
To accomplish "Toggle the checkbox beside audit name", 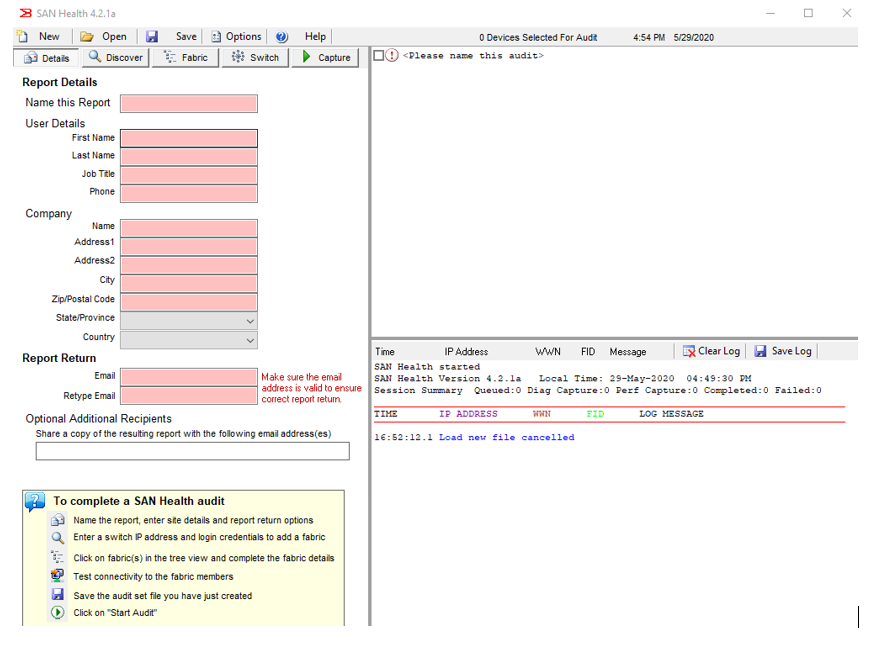I will 379,56.
